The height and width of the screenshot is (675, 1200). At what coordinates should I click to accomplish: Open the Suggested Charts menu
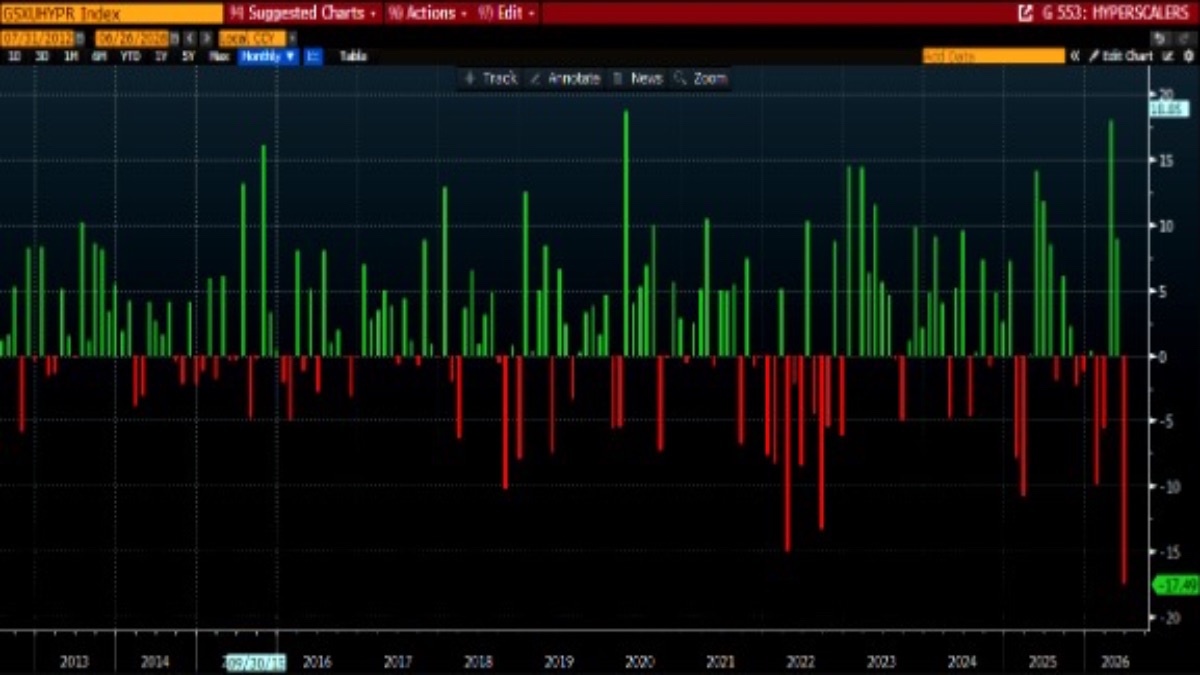[x=303, y=13]
